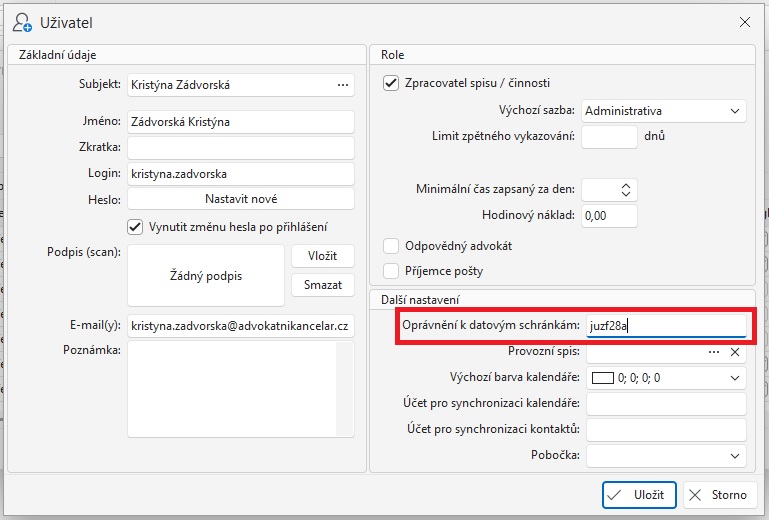Adjust Minimální čas zapsaný za den stepper
The width and height of the screenshot is (769, 520).
(x=626, y=189)
